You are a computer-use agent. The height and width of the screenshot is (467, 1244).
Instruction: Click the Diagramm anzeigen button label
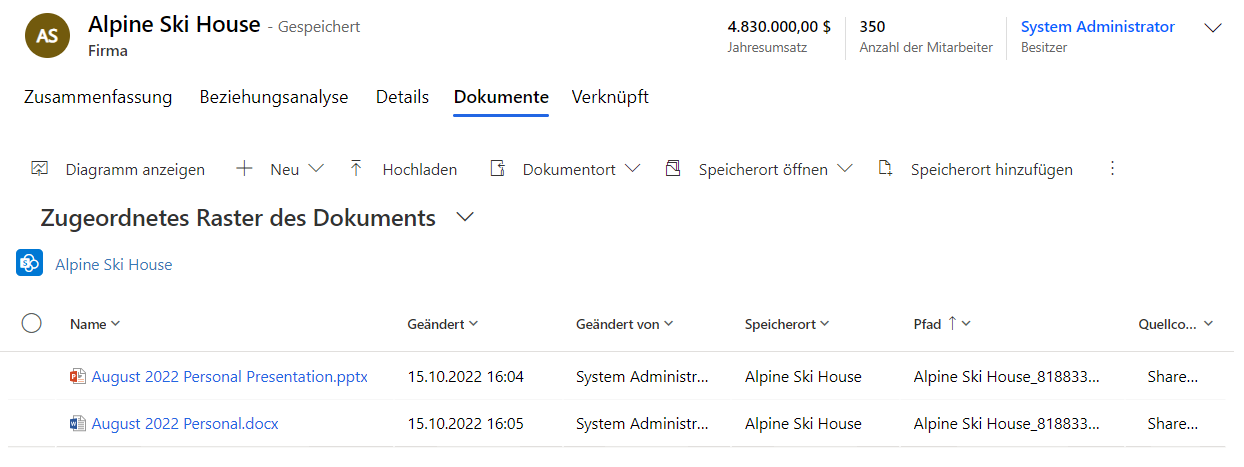pos(135,170)
